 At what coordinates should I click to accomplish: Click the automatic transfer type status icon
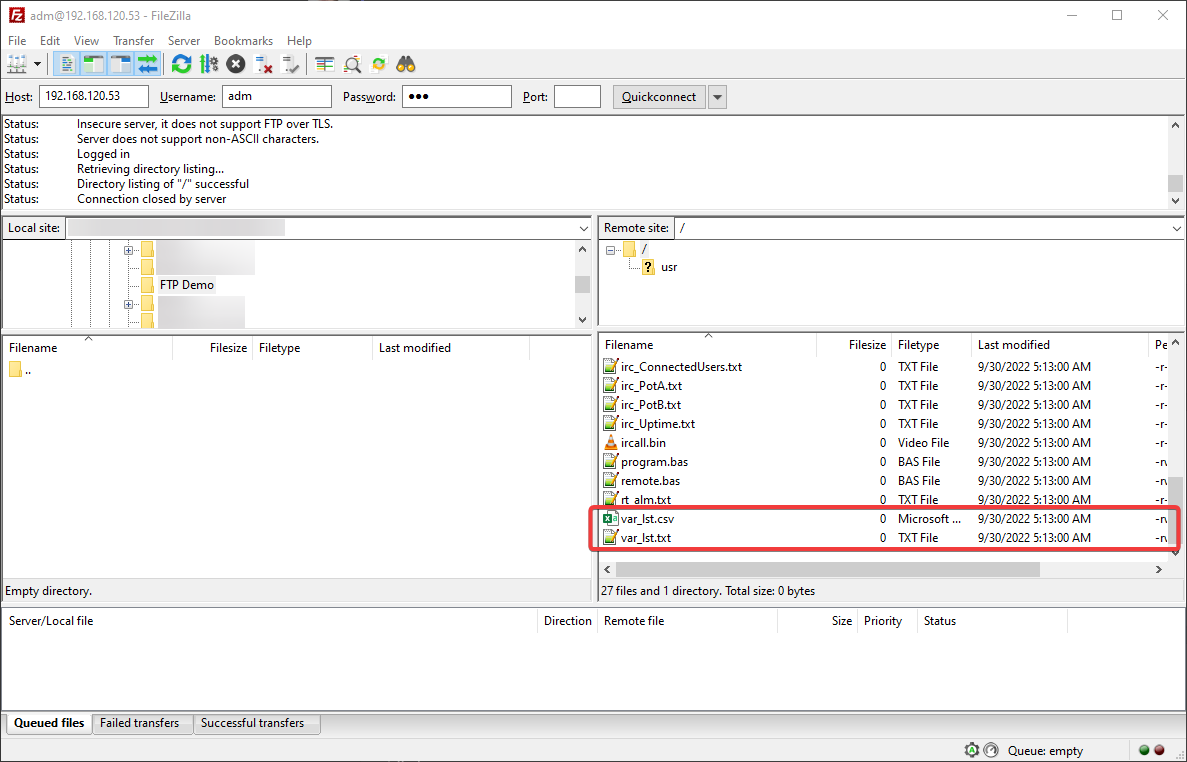click(972, 751)
